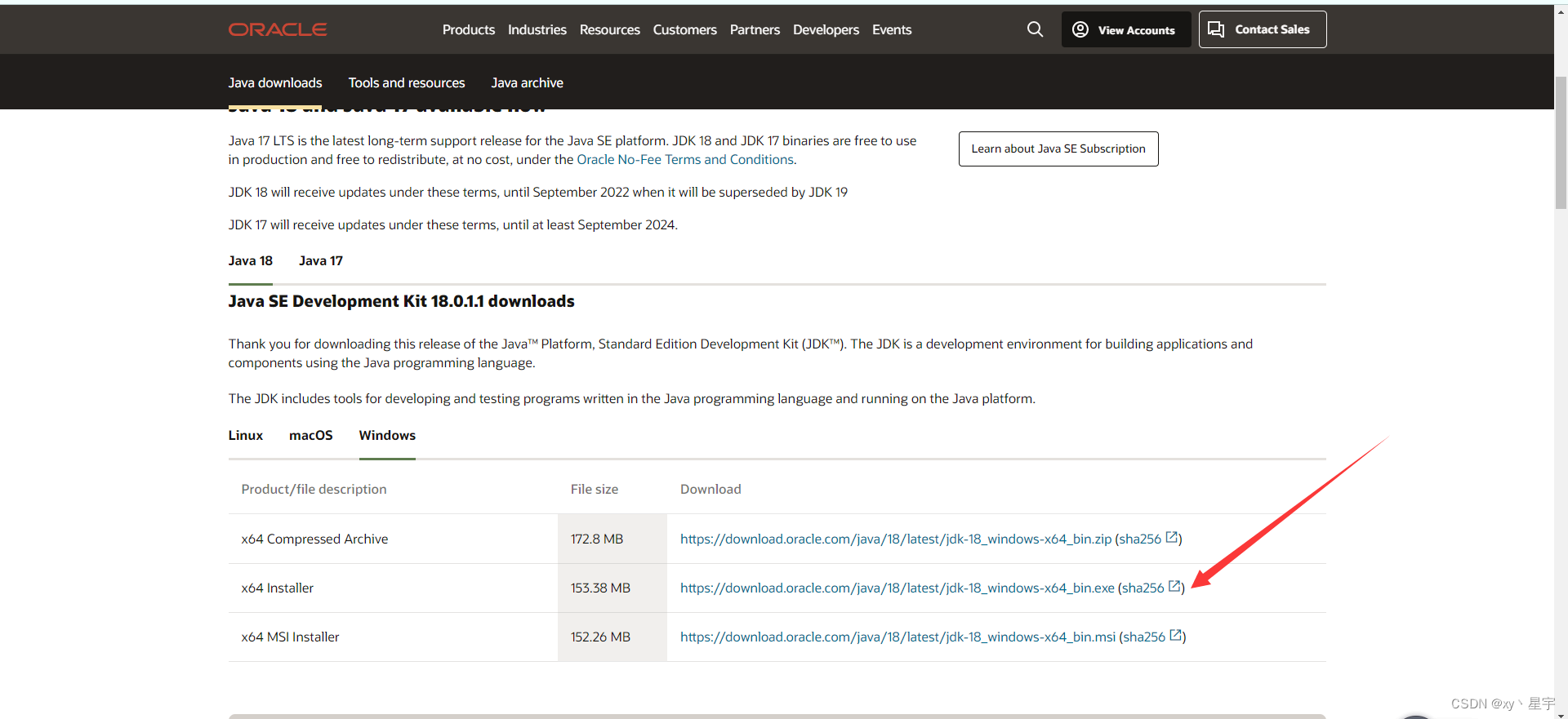
Task: Go to Java archive section
Action: (x=528, y=82)
